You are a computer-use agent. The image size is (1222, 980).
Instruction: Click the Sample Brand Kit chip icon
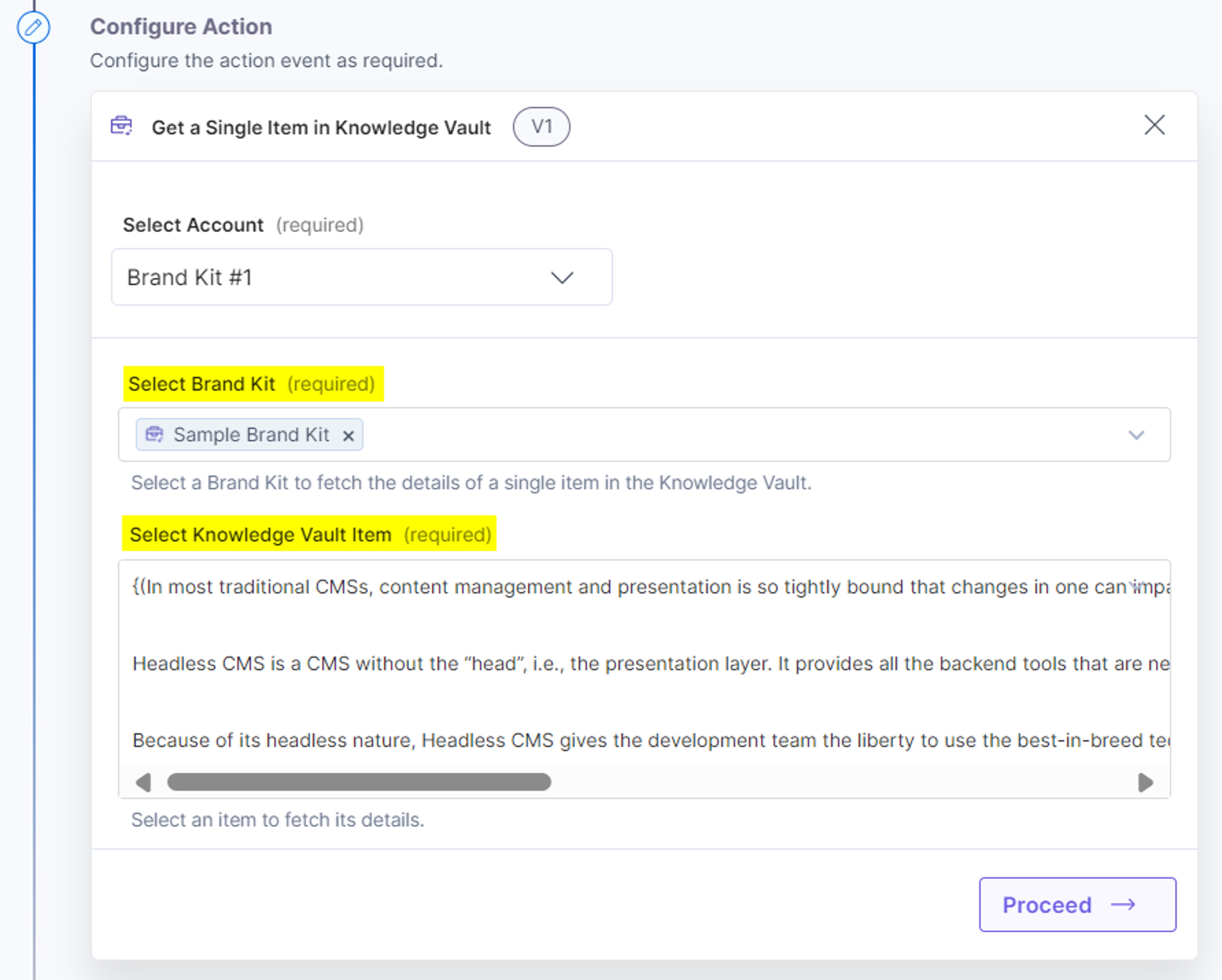click(x=154, y=434)
